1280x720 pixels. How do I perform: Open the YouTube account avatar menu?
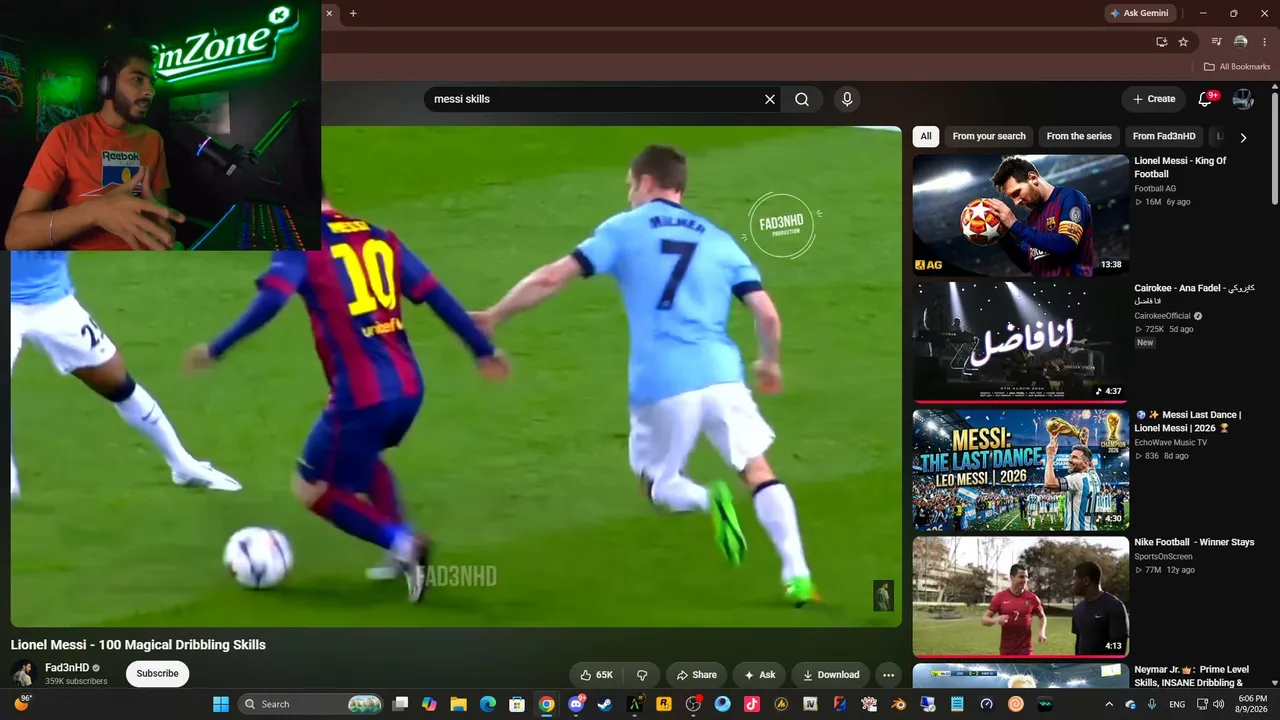point(1243,99)
